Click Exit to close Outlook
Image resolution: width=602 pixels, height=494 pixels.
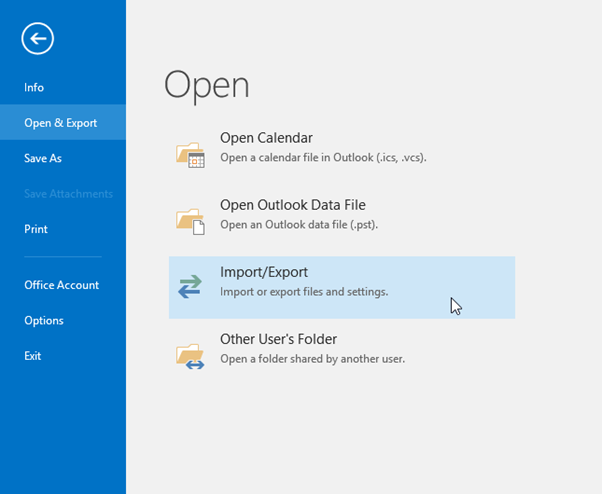[x=33, y=356]
